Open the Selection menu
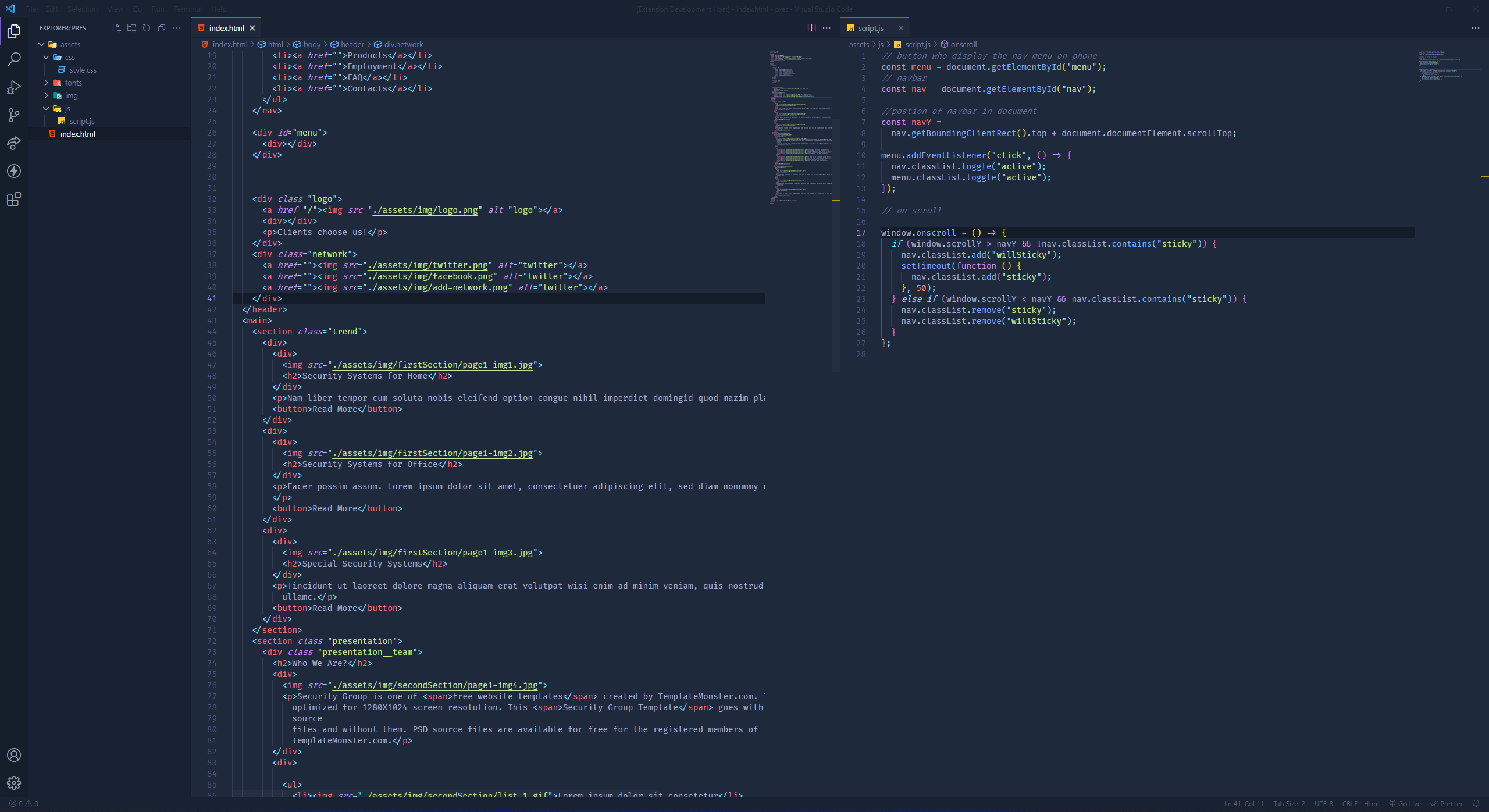 (83, 9)
